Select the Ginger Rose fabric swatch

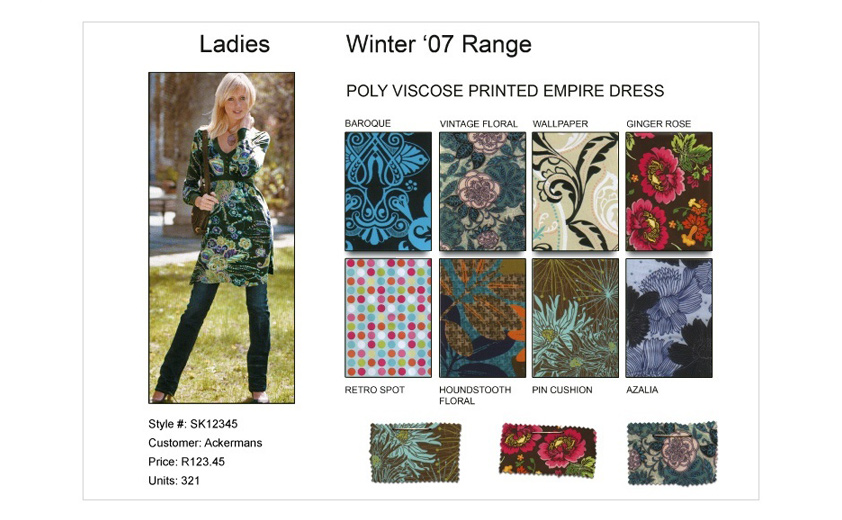coord(669,191)
